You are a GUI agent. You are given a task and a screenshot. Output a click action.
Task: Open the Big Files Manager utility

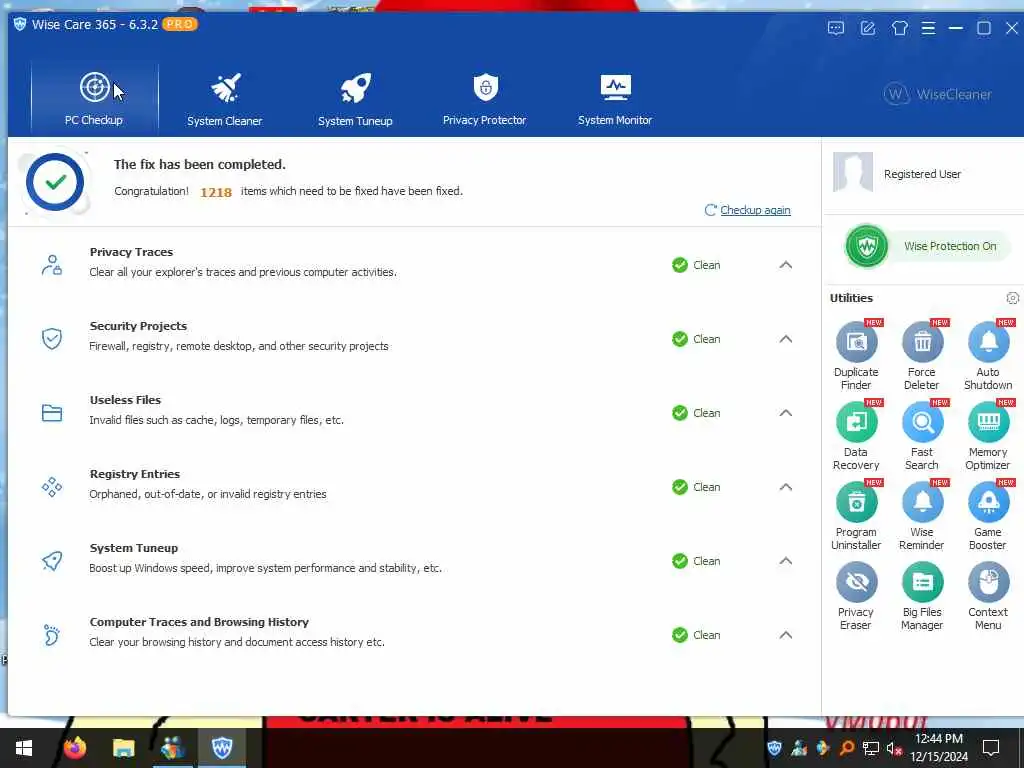click(x=922, y=596)
